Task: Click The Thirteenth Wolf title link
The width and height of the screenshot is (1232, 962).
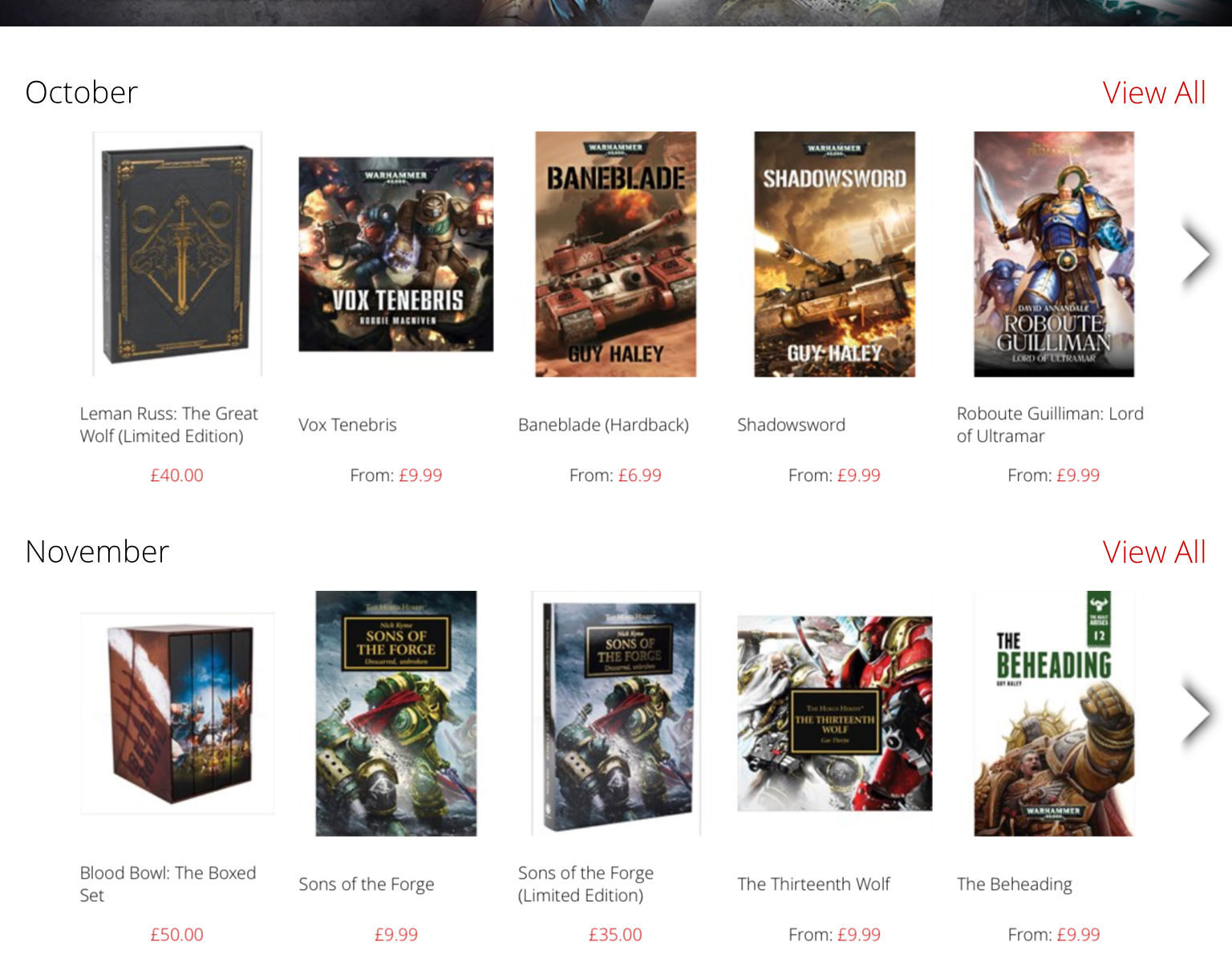Action: pos(813,884)
